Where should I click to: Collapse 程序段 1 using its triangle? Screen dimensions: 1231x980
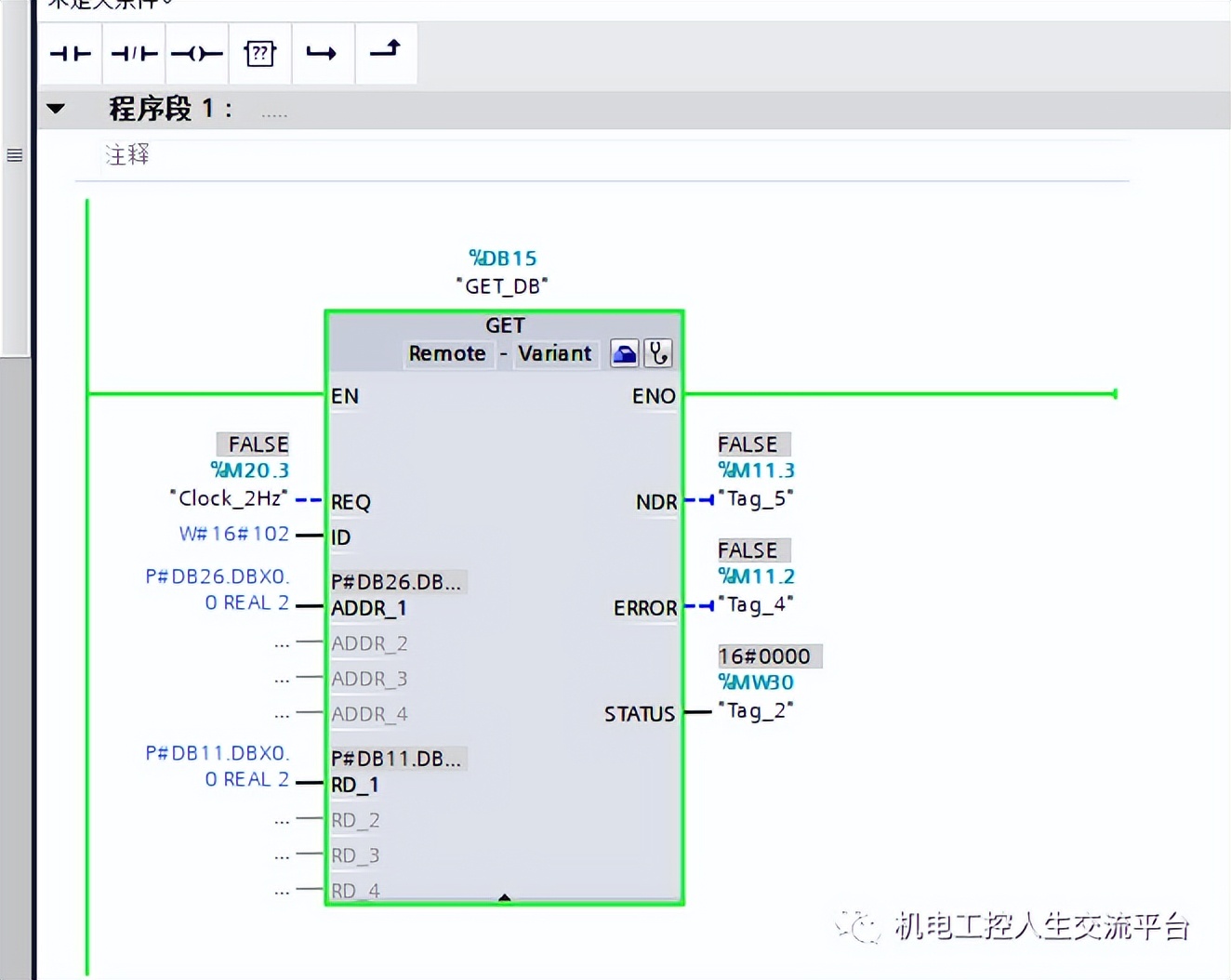pos(56,109)
